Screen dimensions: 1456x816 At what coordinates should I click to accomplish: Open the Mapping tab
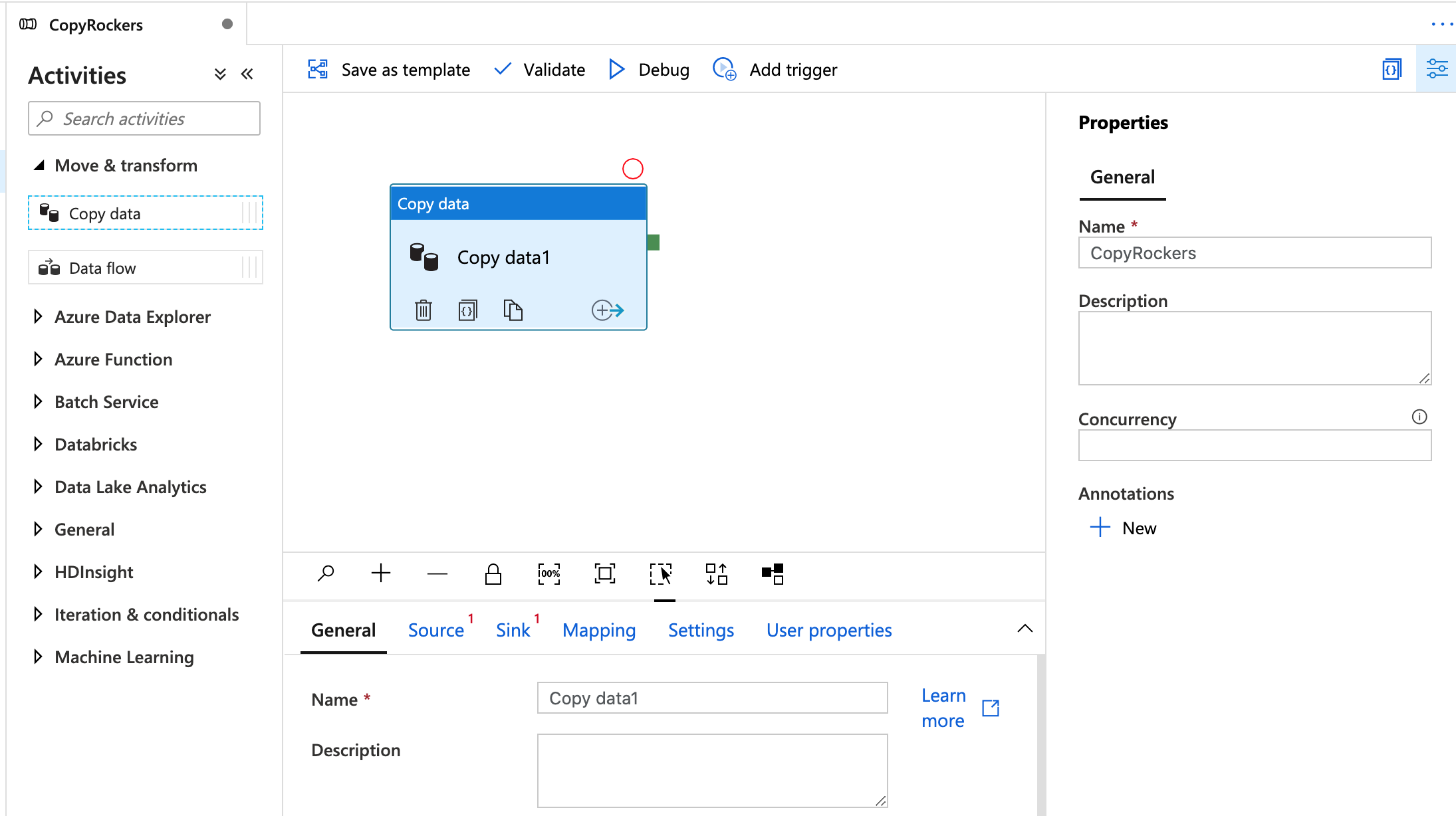(x=598, y=630)
